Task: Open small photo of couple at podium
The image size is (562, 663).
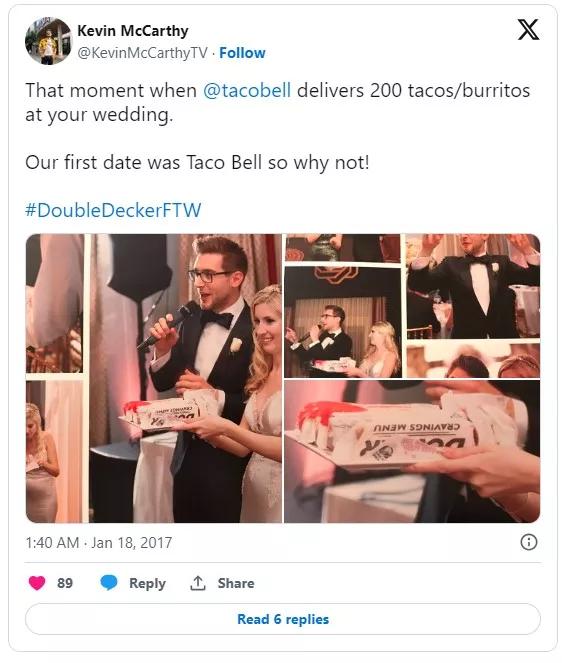Action: point(343,322)
